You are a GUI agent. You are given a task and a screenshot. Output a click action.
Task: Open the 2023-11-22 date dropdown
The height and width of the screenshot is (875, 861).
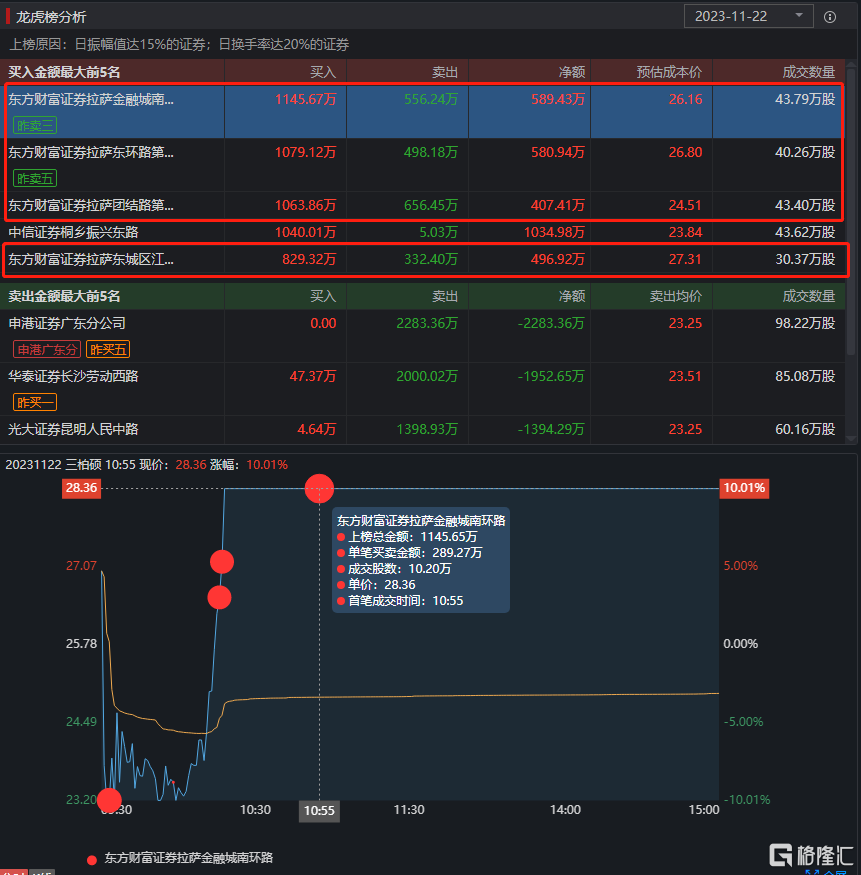coord(748,16)
